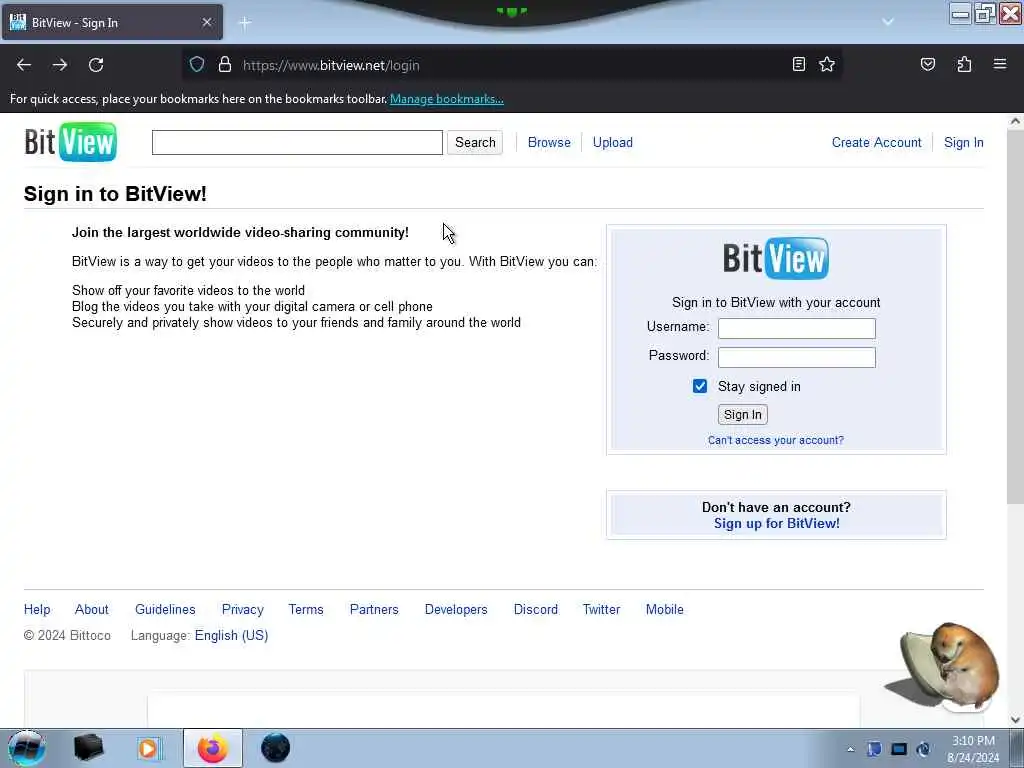The height and width of the screenshot is (768, 1024).
Task: Open the Can't access your account link
Action: (x=776, y=440)
